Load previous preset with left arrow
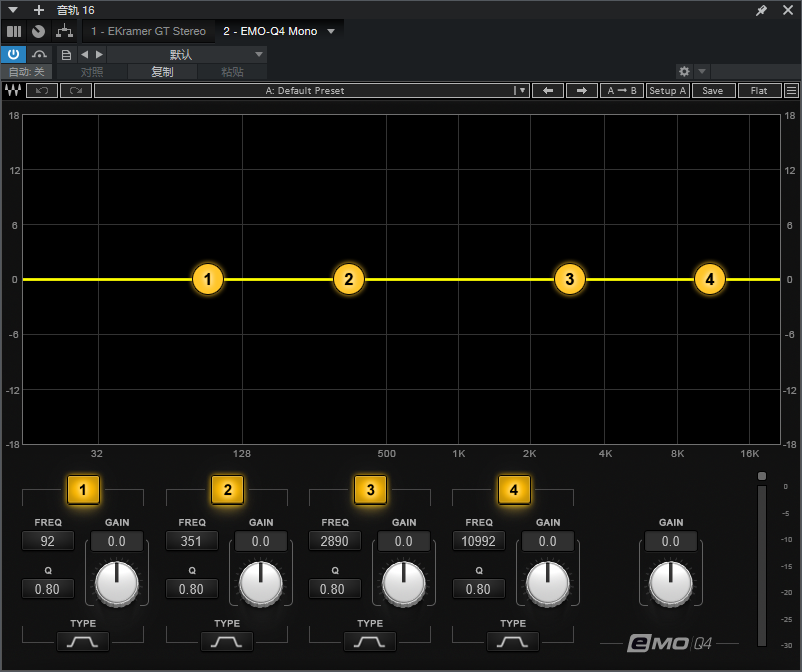The image size is (802, 672). coord(548,91)
